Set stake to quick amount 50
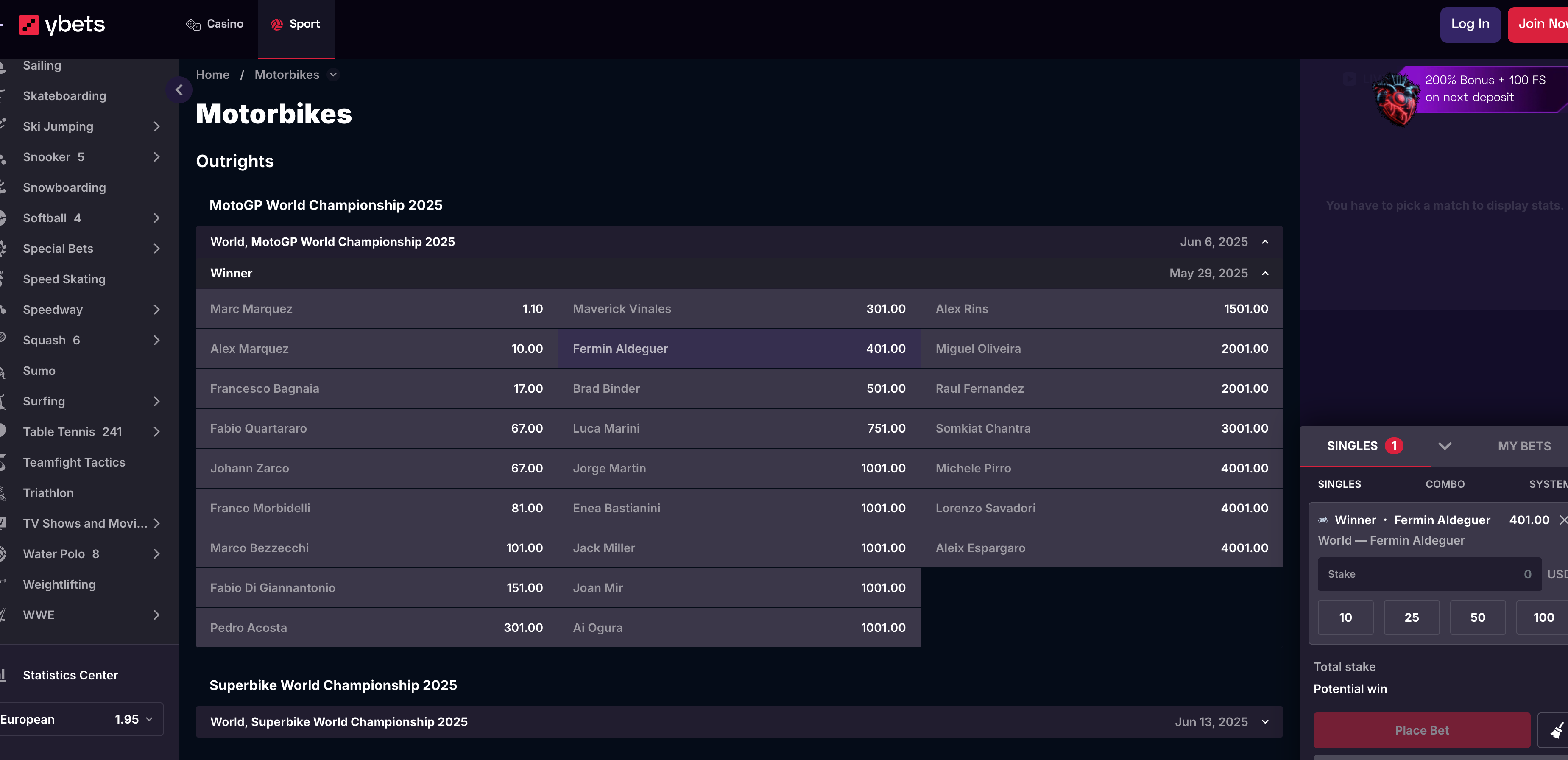The width and height of the screenshot is (1568, 760). tap(1477, 617)
